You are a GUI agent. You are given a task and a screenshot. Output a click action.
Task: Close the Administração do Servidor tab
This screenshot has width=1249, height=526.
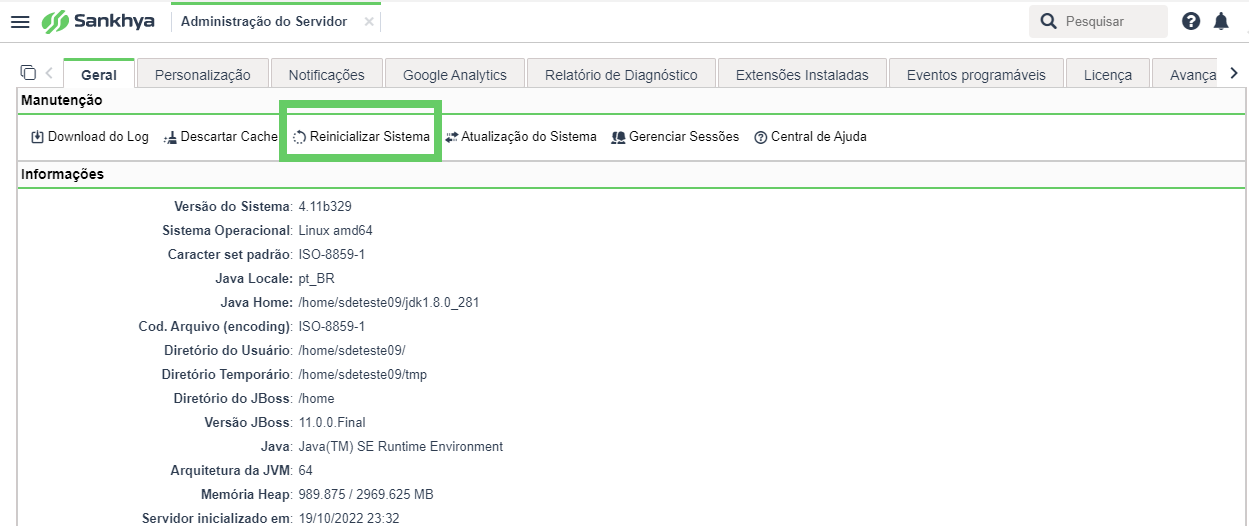[369, 21]
